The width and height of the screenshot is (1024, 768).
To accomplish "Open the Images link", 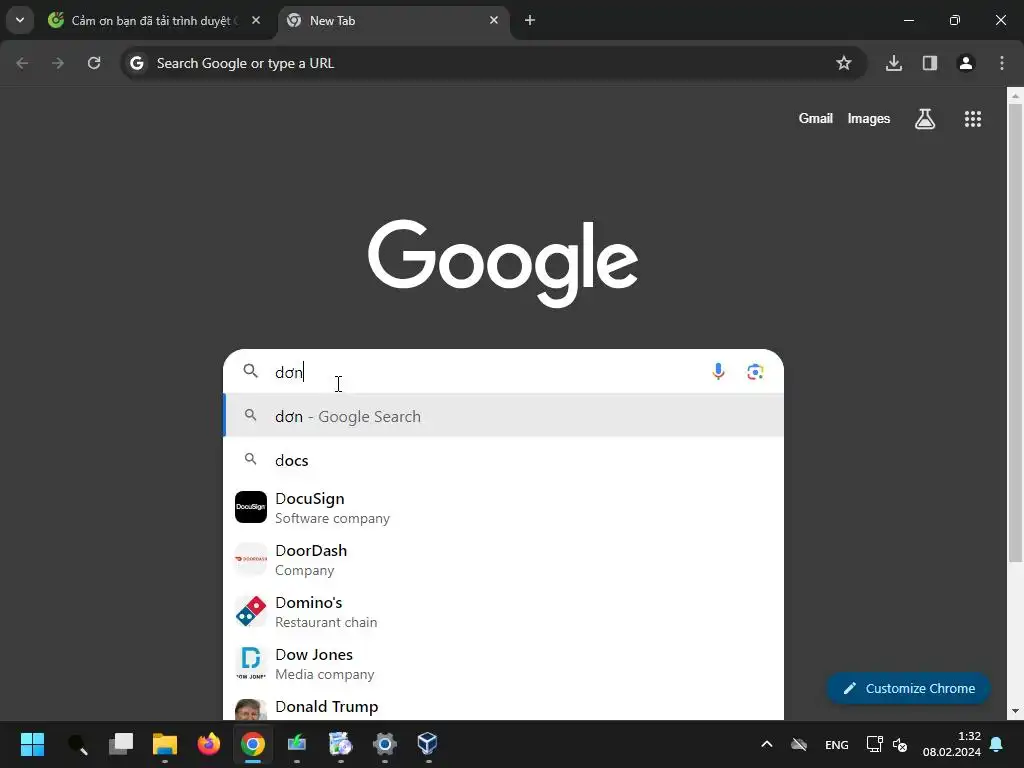I will coord(869,119).
